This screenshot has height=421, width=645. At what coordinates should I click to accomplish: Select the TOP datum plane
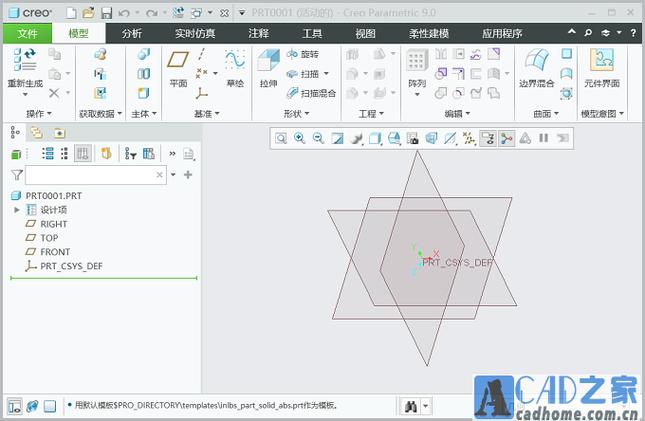(49, 238)
